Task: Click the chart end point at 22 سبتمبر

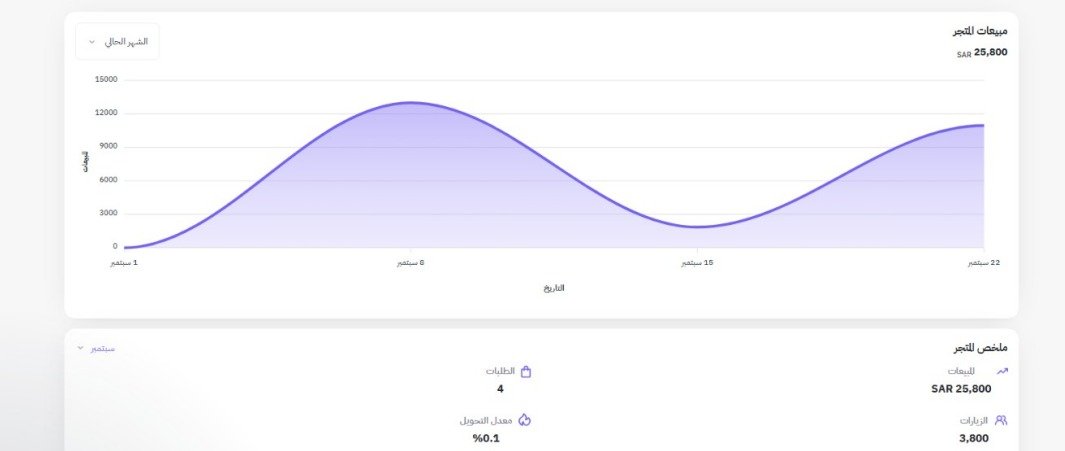Action: click(983, 125)
